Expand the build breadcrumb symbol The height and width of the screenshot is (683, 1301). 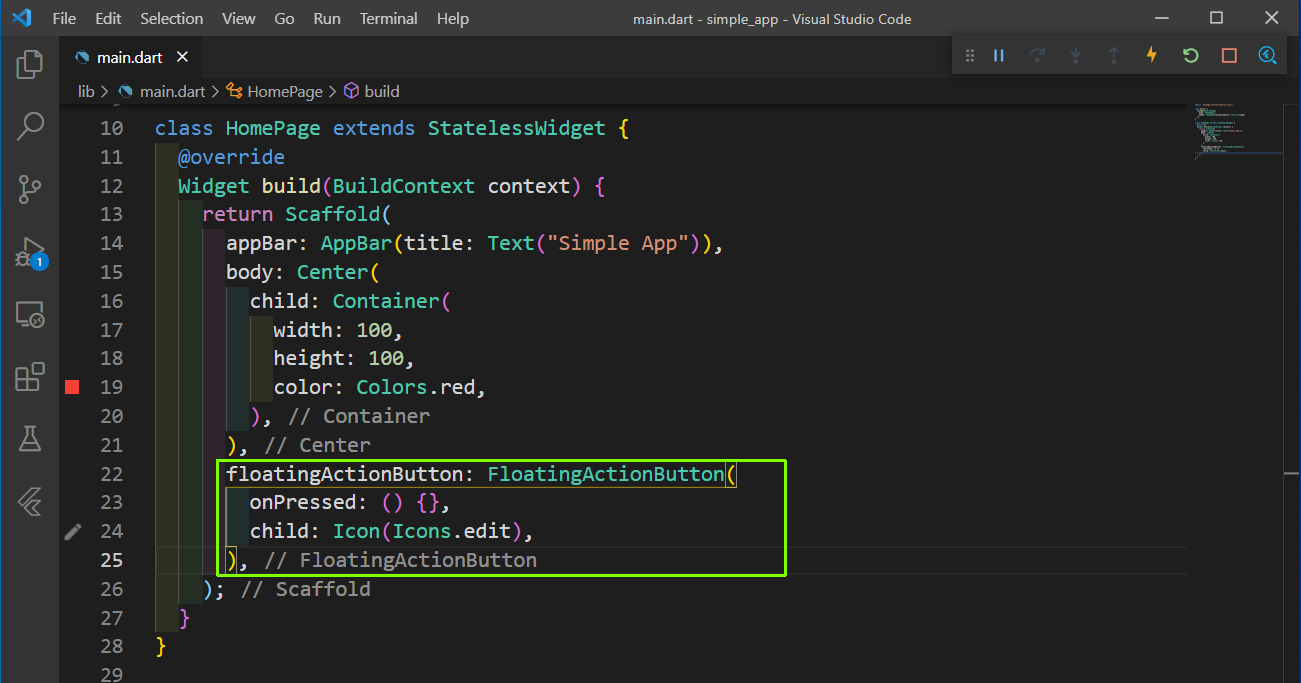[x=372, y=91]
